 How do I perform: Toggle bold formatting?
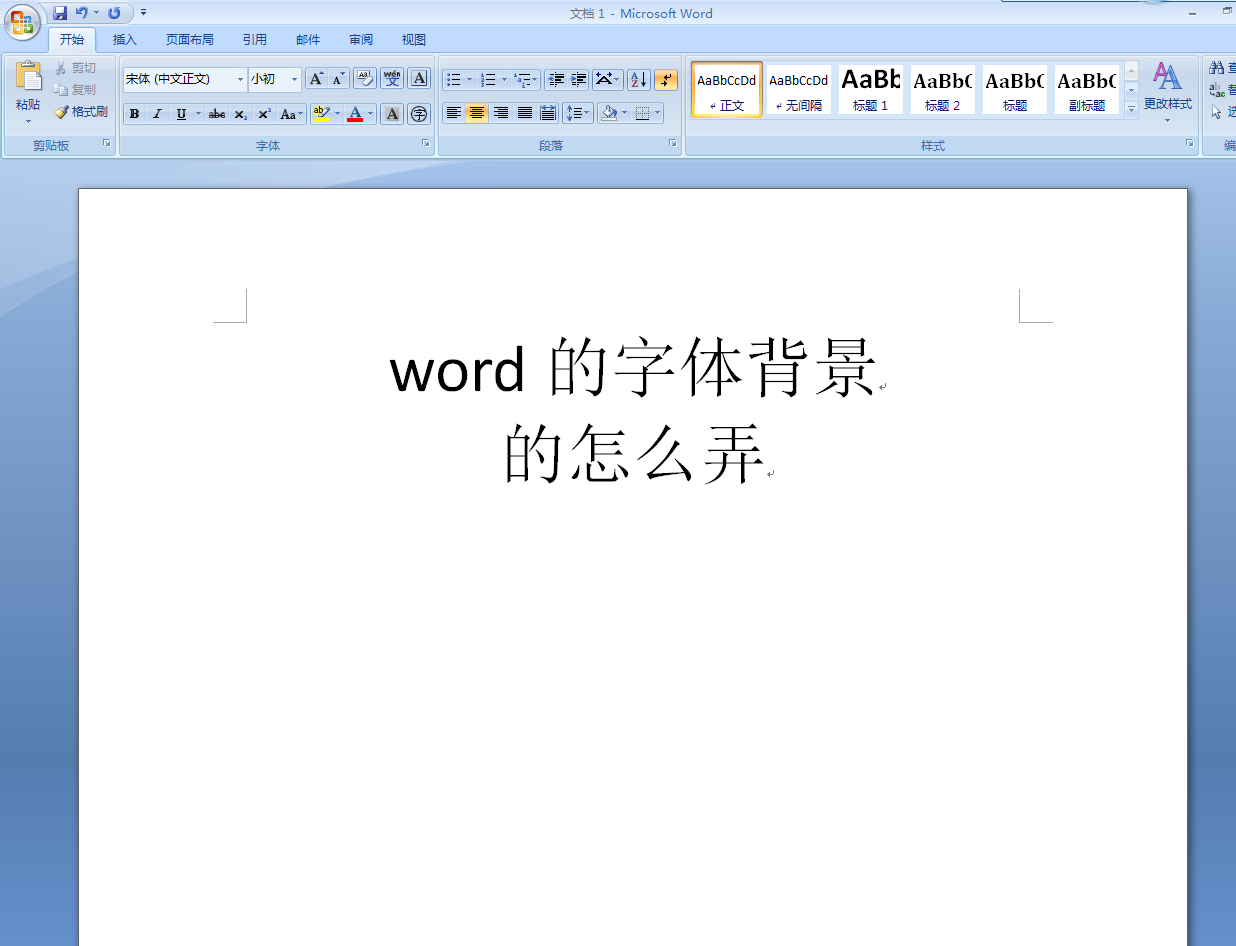[x=135, y=114]
